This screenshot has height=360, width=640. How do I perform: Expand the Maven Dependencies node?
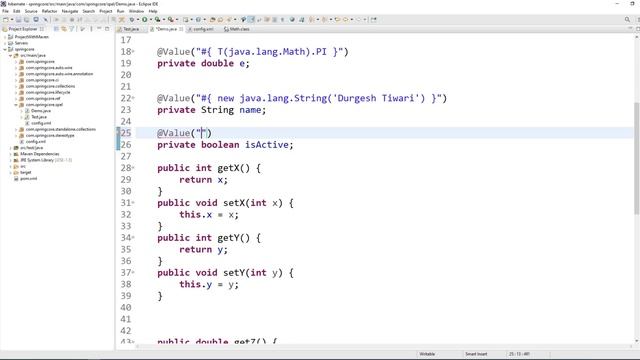point(11,154)
